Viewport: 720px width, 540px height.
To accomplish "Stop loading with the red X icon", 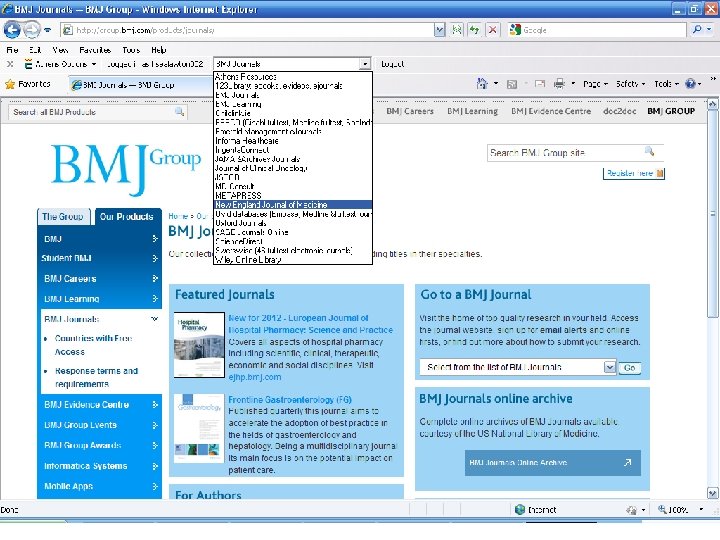I will pyautogui.click(x=492, y=30).
